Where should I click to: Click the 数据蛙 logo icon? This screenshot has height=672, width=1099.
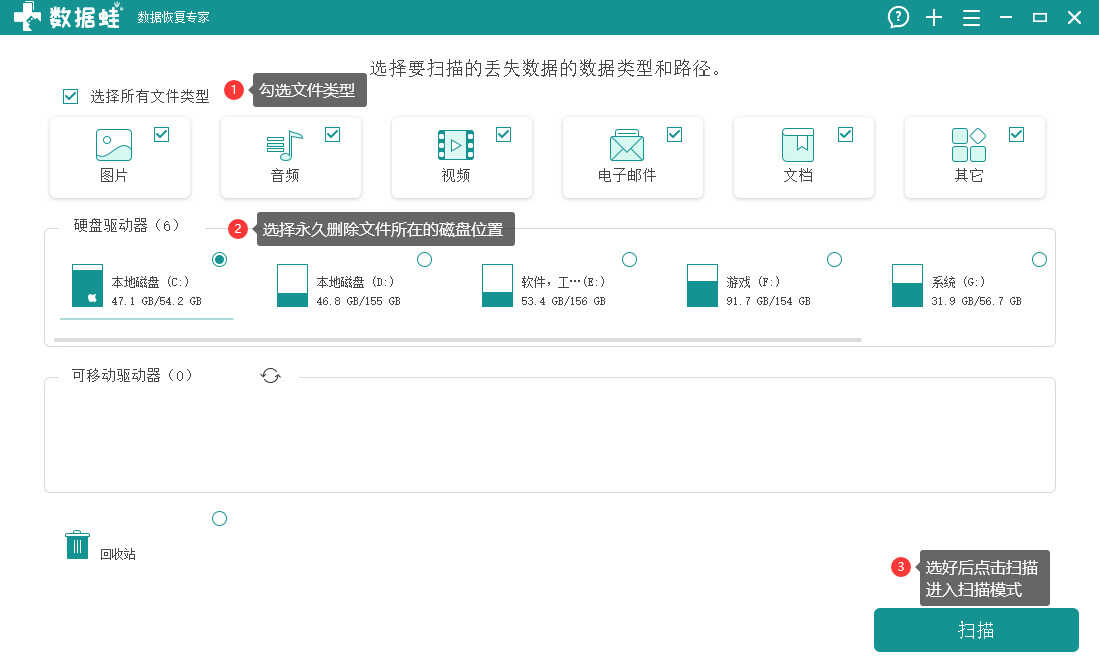click(27, 16)
